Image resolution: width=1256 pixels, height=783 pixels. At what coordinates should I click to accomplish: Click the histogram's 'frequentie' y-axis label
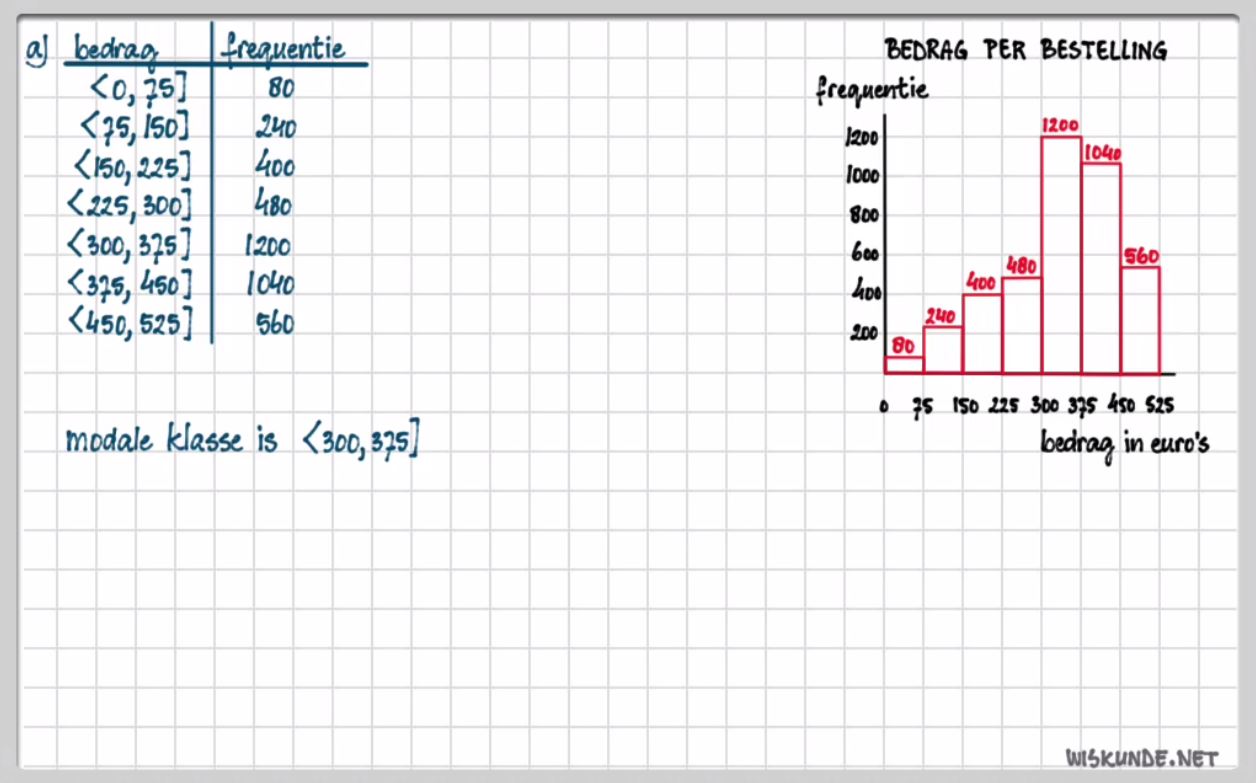872,90
